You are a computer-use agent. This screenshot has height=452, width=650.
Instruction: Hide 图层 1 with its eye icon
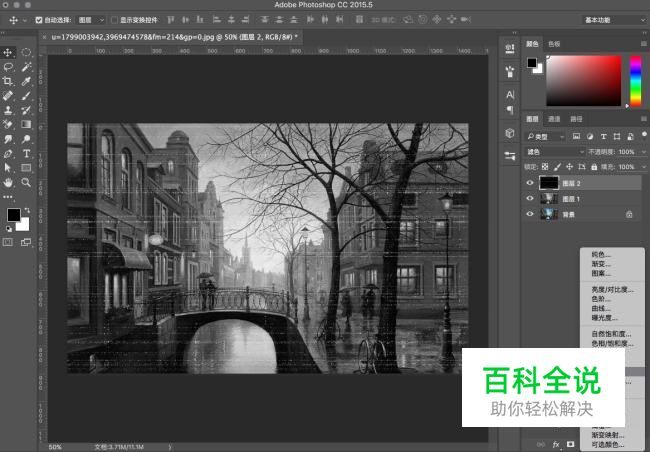tap(530, 199)
